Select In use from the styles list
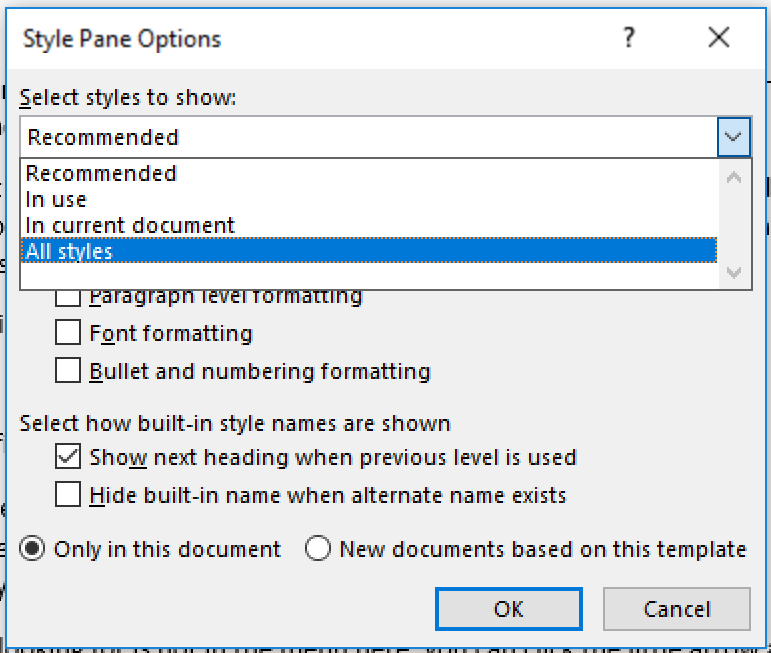Viewport: 771px width, 653px height. coord(57,199)
